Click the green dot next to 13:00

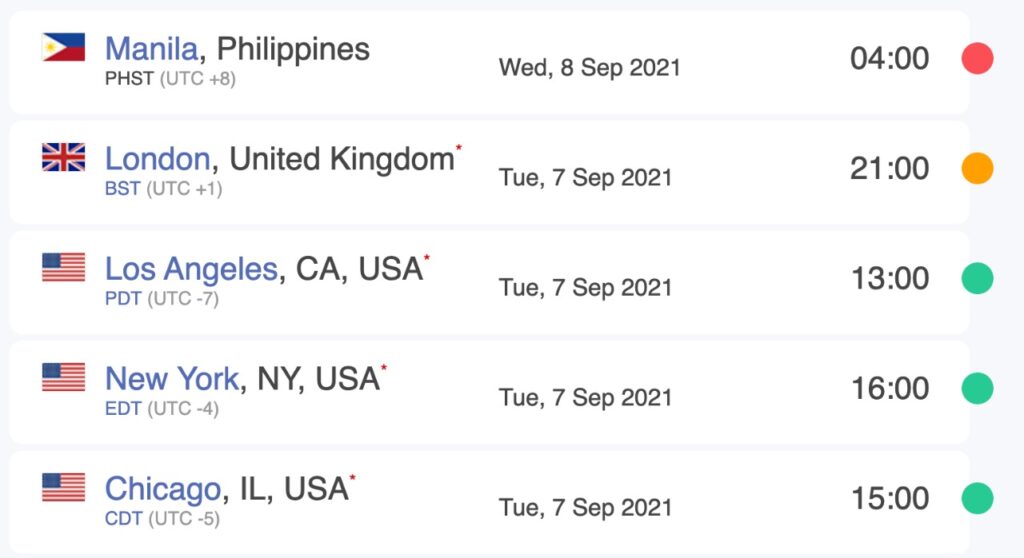point(977,278)
